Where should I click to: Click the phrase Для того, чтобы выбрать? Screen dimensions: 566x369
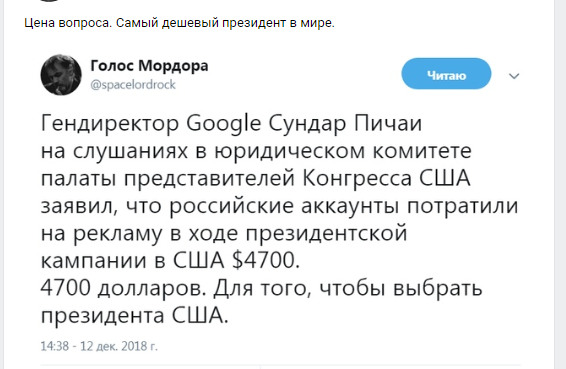tap(348, 288)
